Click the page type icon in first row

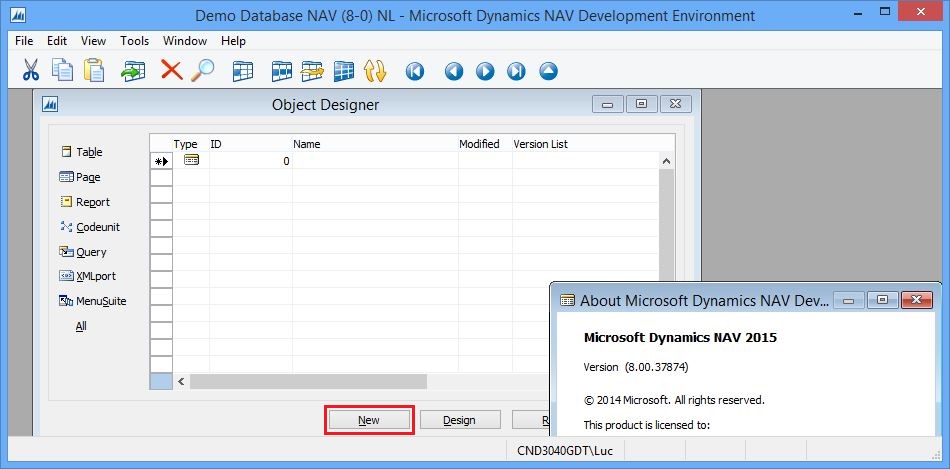point(191,160)
